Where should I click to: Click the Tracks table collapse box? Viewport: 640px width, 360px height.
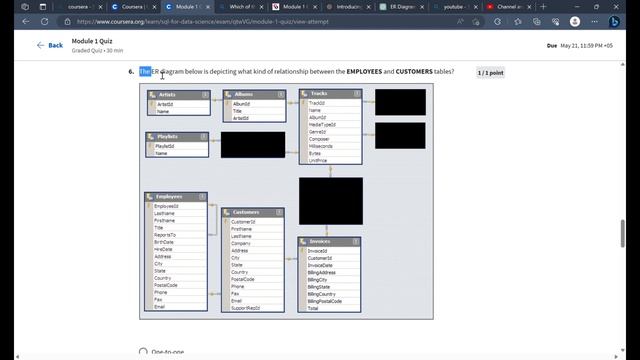coord(357,93)
